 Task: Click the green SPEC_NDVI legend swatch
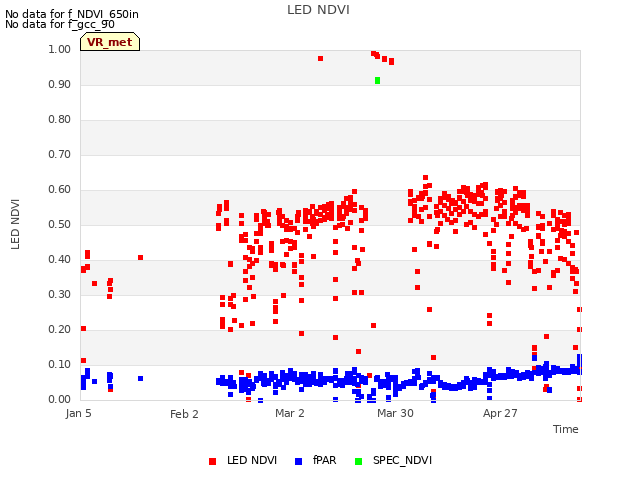(x=358, y=462)
